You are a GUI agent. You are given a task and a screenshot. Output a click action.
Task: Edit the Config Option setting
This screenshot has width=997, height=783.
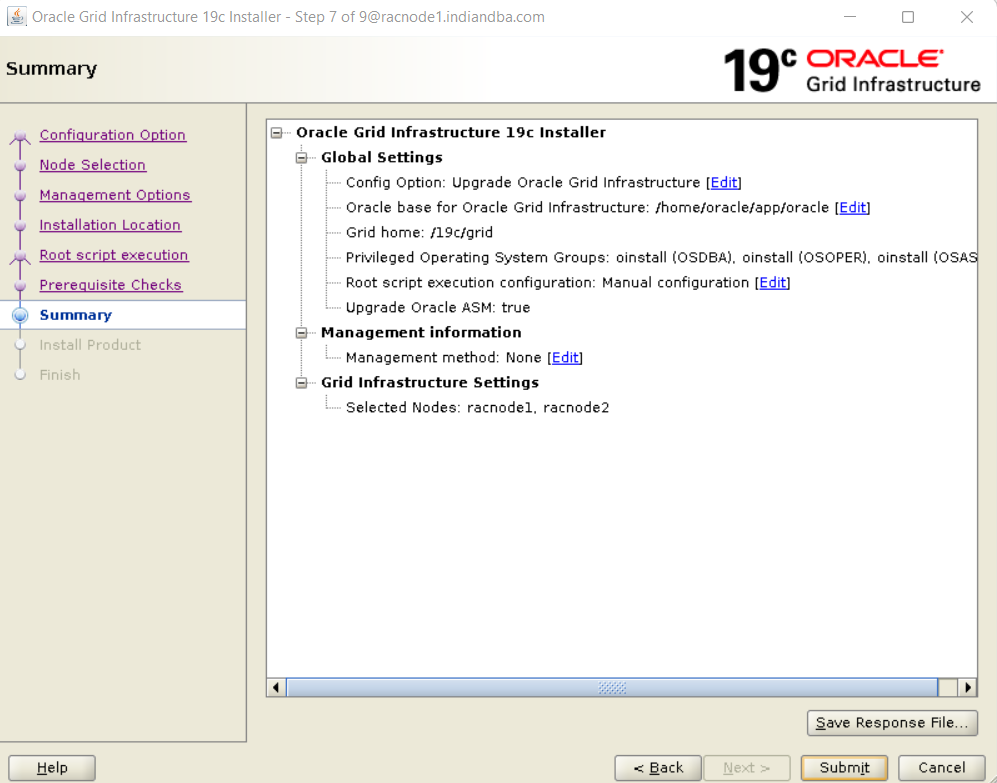[x=724, y=183]
